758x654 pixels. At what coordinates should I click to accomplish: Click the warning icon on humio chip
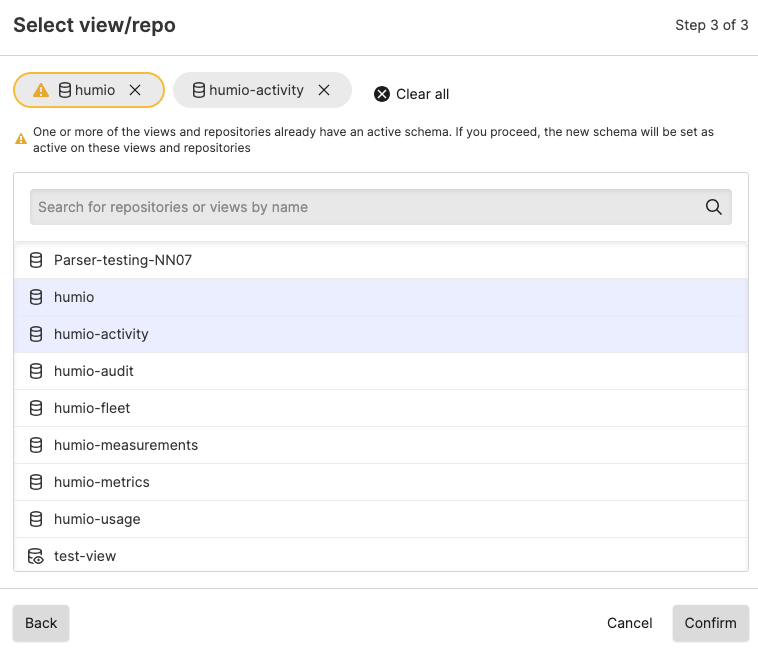[40, 90]
